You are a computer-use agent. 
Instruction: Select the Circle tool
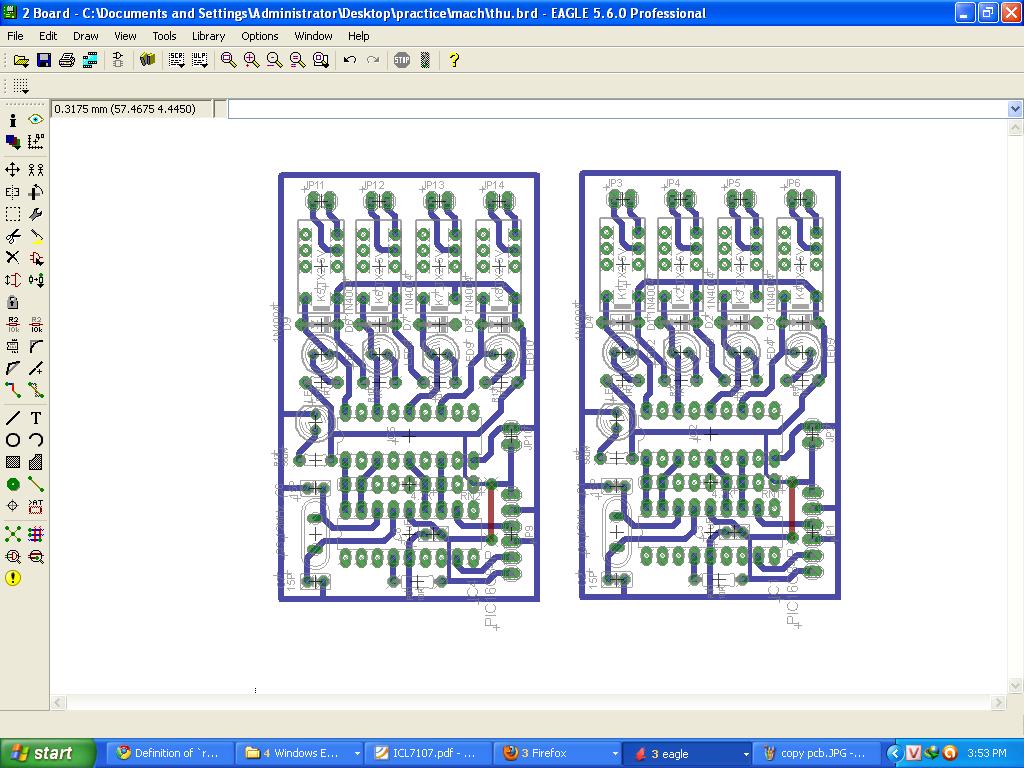click(12, 440)
